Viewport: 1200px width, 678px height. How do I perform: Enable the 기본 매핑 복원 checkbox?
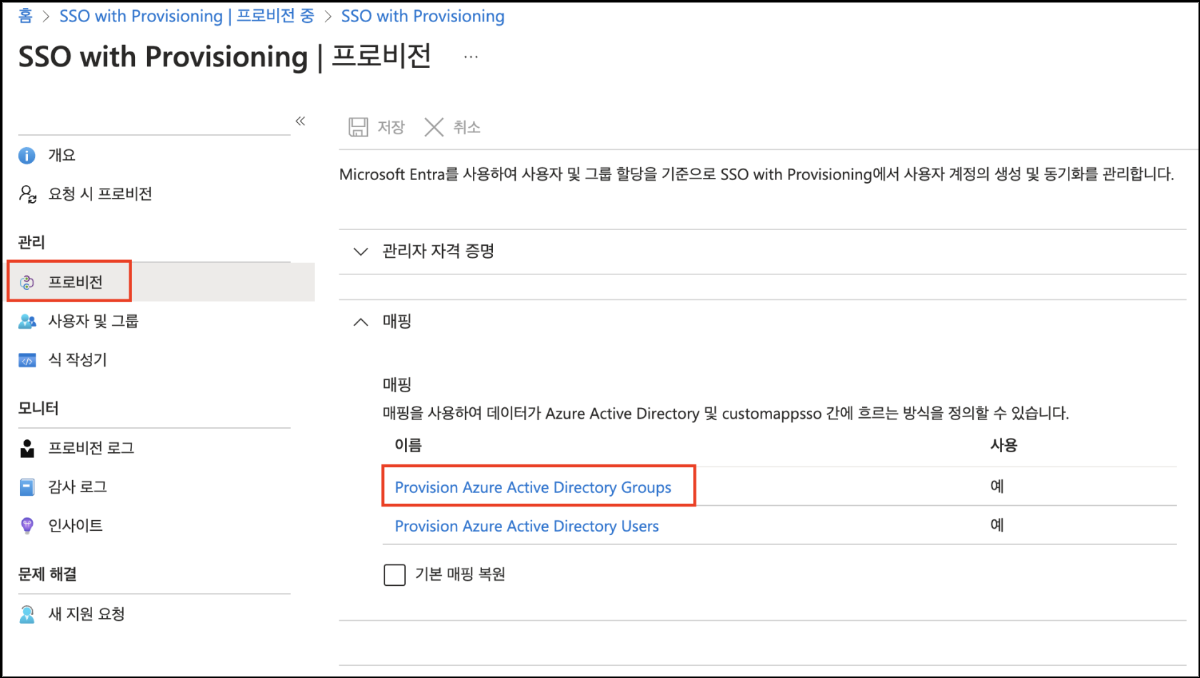tap(395, 575)
